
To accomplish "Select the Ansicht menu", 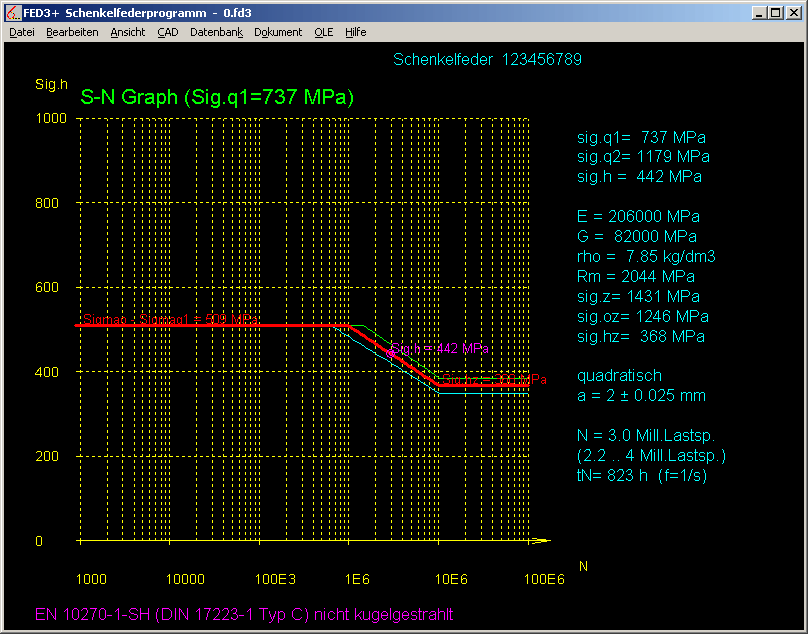I will click(128, 32).
